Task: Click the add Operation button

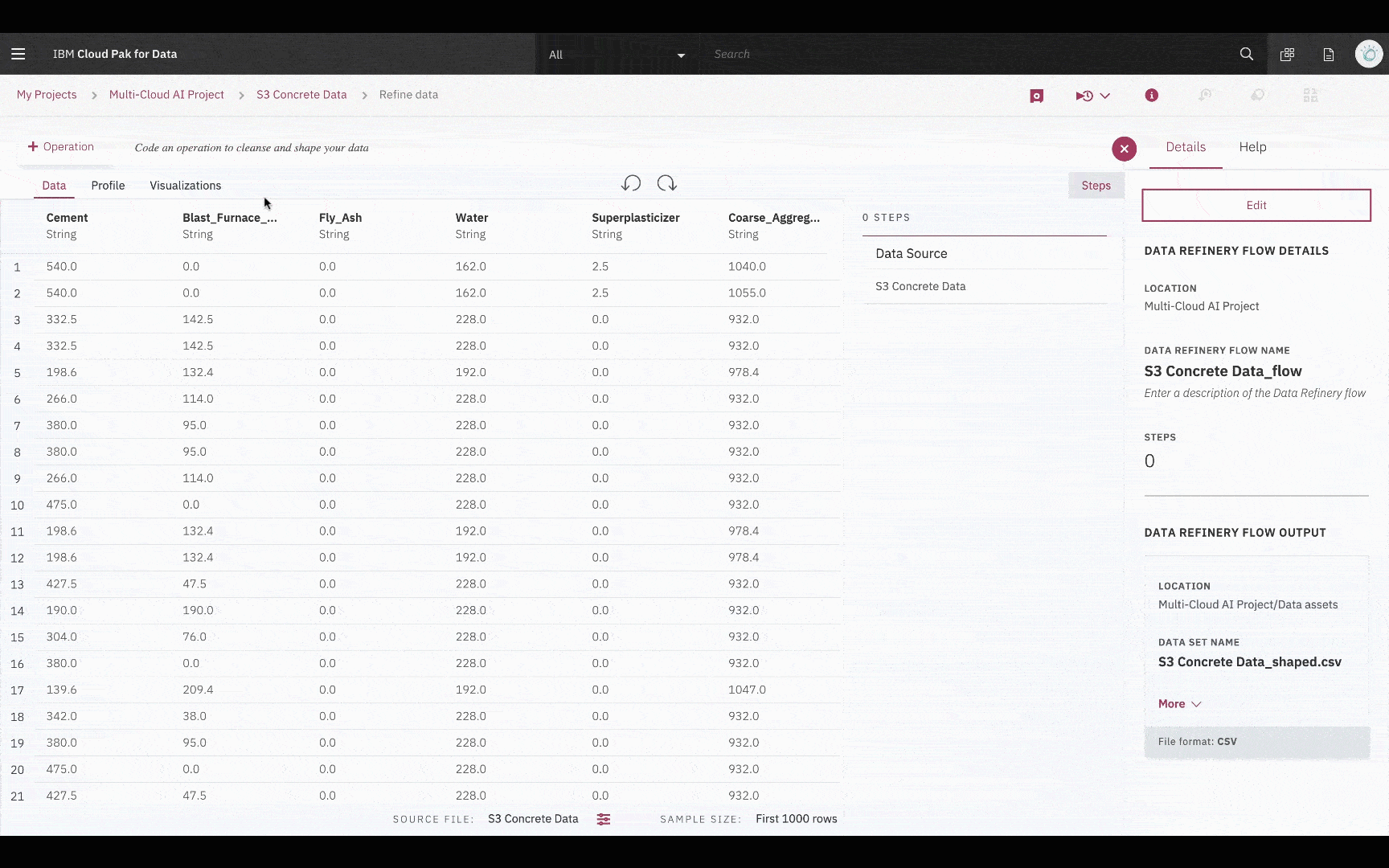Action: (x=61, y=146)
